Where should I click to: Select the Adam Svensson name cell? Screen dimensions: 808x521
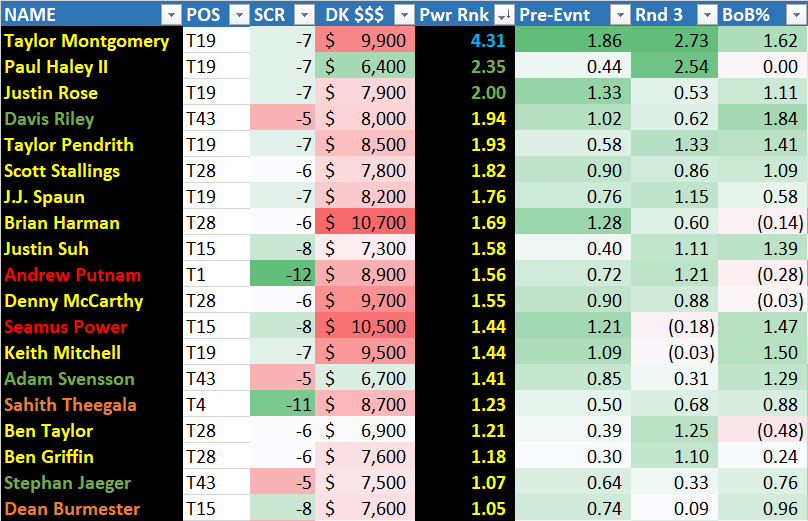click(92, 378)
